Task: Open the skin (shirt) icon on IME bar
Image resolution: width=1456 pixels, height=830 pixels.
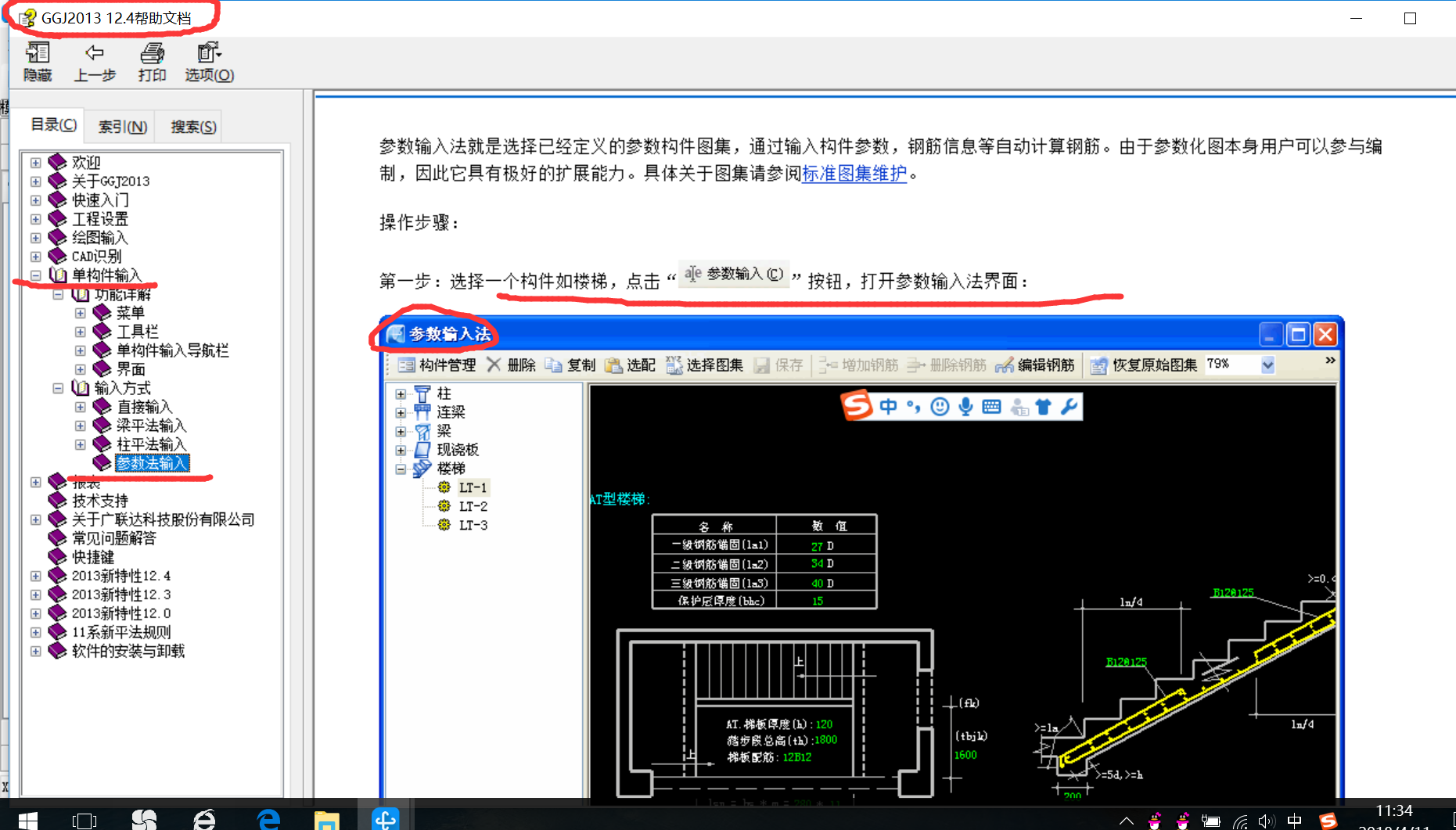Action: [x=1043, y=406]
